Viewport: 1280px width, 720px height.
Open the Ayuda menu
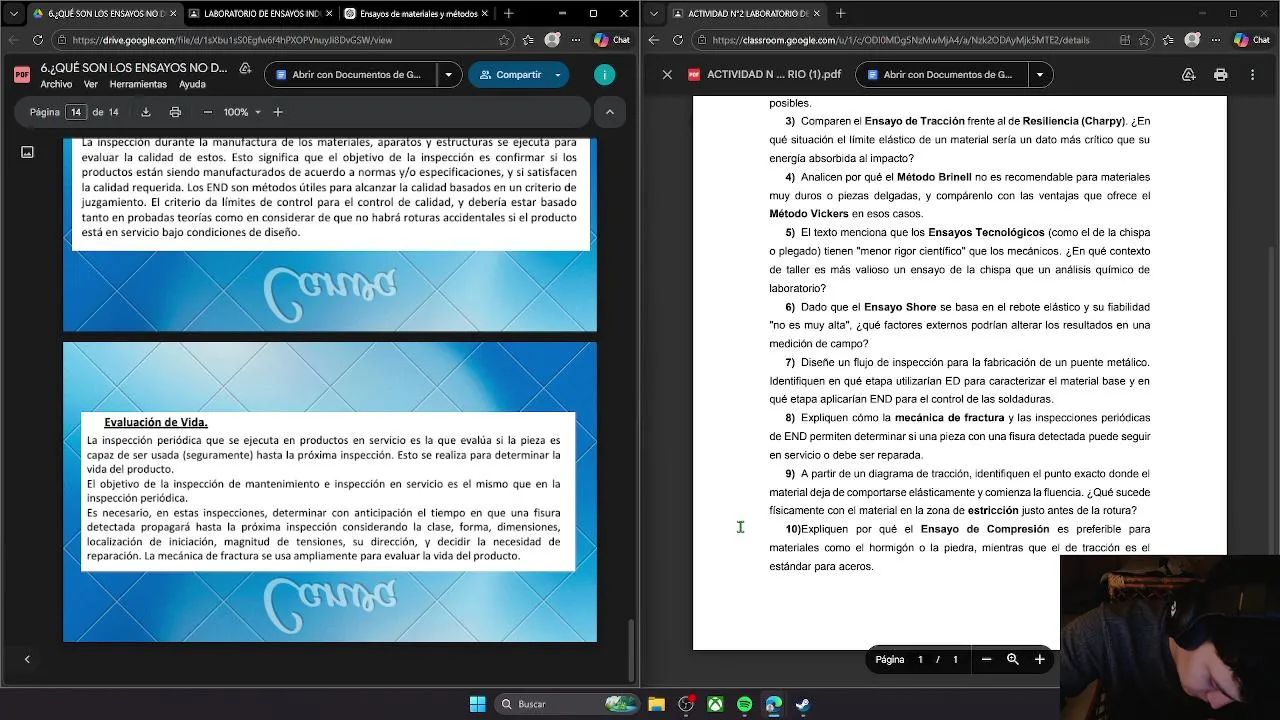click(x=192, y=85)
